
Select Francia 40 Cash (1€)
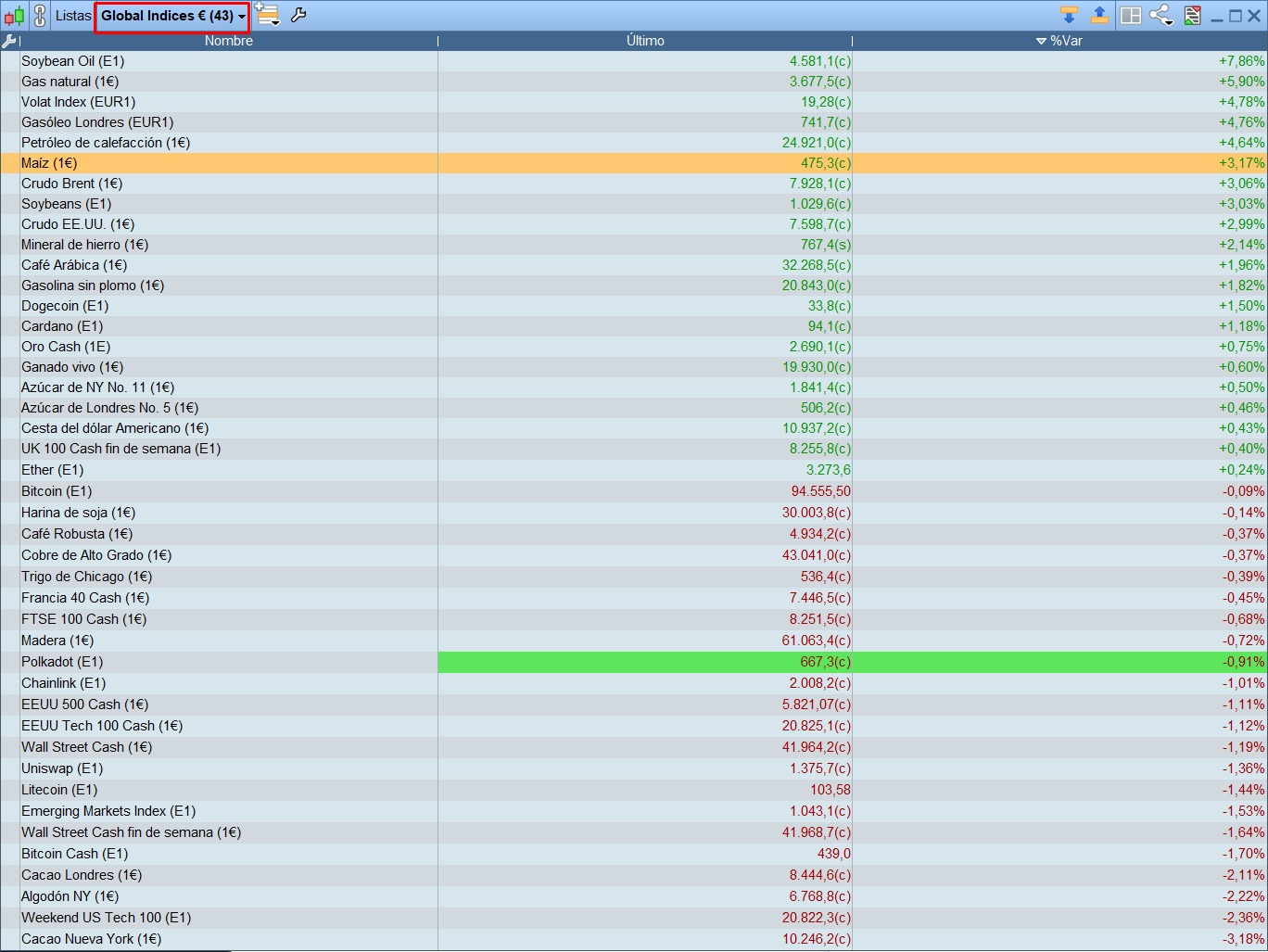85,598
